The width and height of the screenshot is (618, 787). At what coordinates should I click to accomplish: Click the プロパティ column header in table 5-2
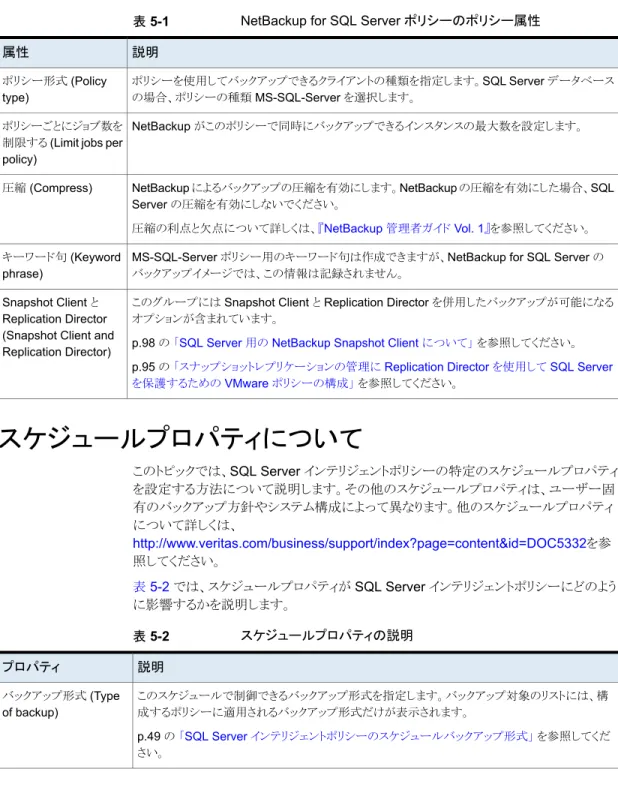[x=66, y=668]
